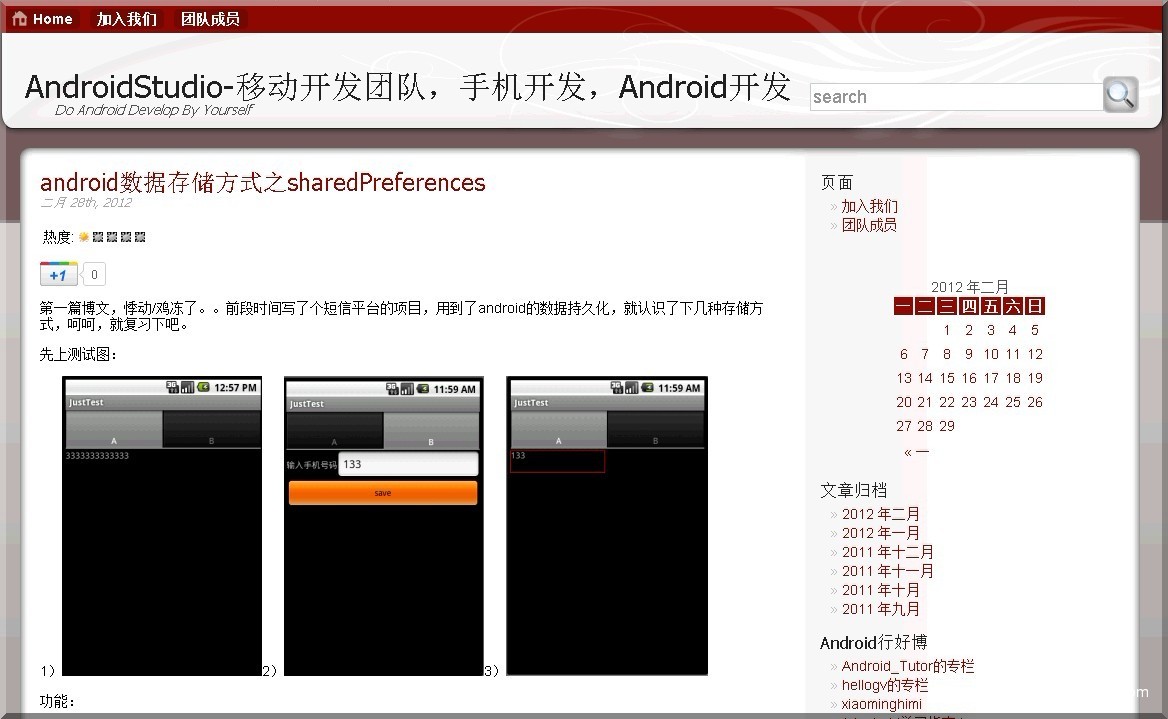Open Android_Tutor的专栏 blog link
This screenshot has width=1168, height=719.
coord(908,666)
